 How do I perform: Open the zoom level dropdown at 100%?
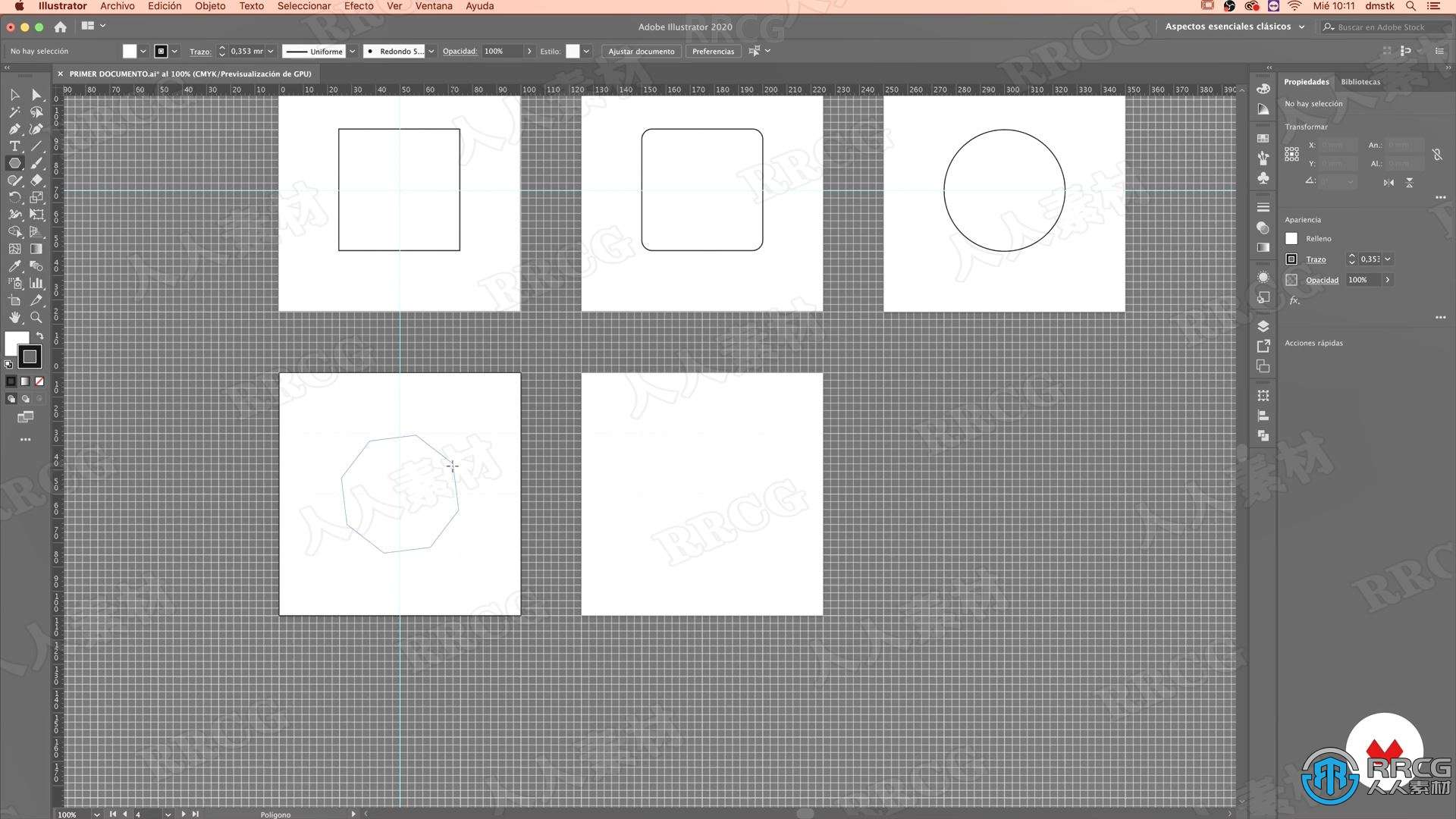click(96, 814)
